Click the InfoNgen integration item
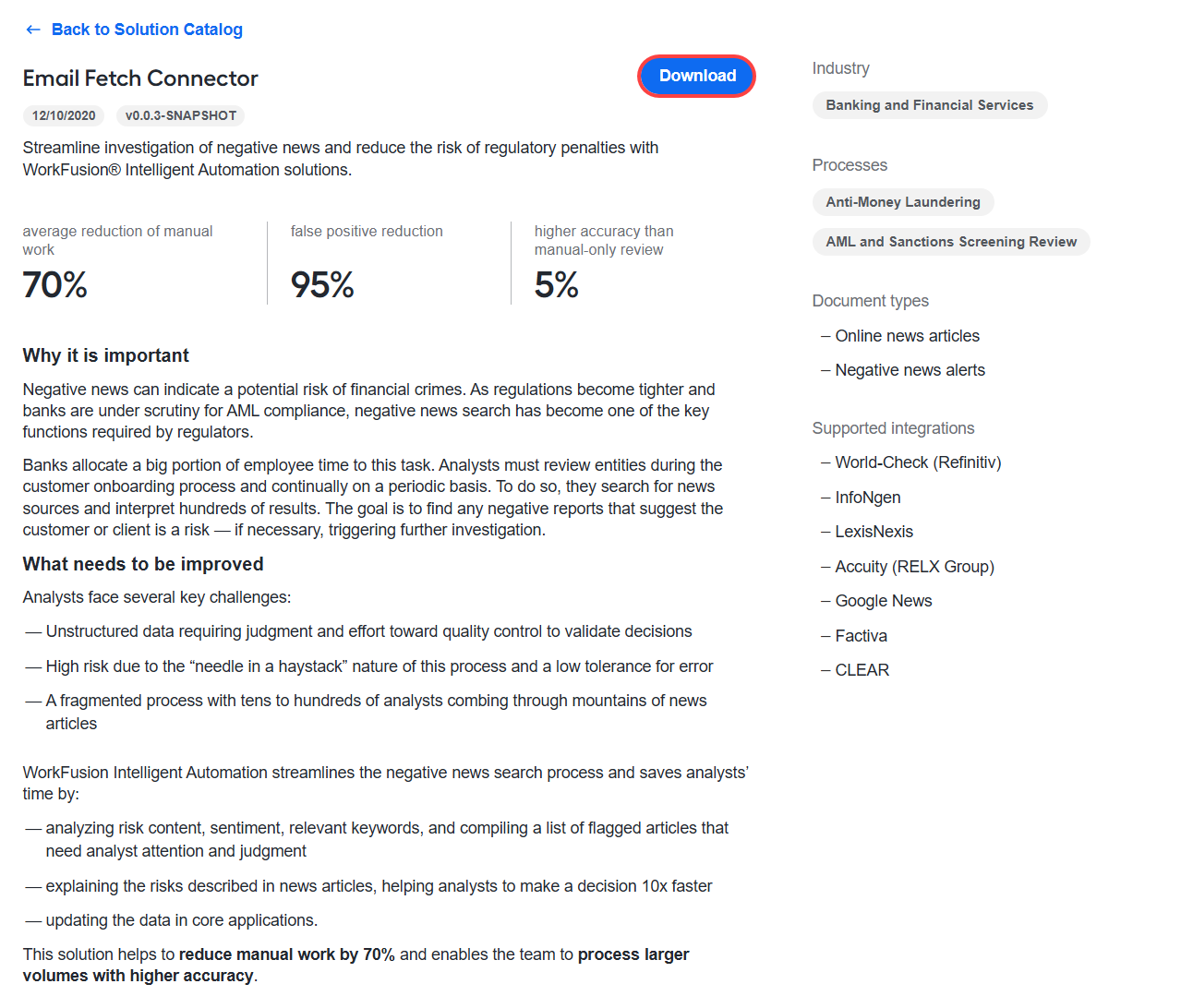Viewport: 1181px width, 1008px height. click(x=868, y=498)
